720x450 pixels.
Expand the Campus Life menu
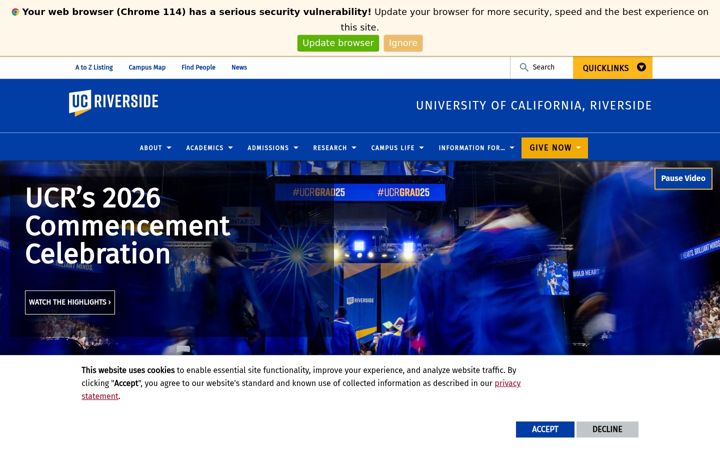[397, 148]
